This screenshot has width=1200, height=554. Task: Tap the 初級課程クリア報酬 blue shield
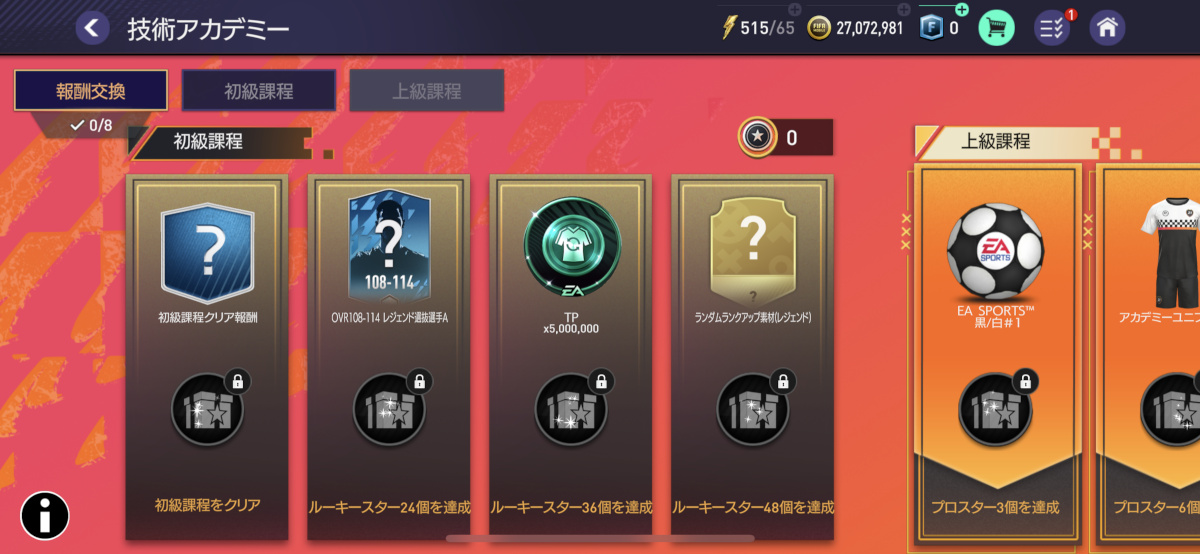coord(208,250)
